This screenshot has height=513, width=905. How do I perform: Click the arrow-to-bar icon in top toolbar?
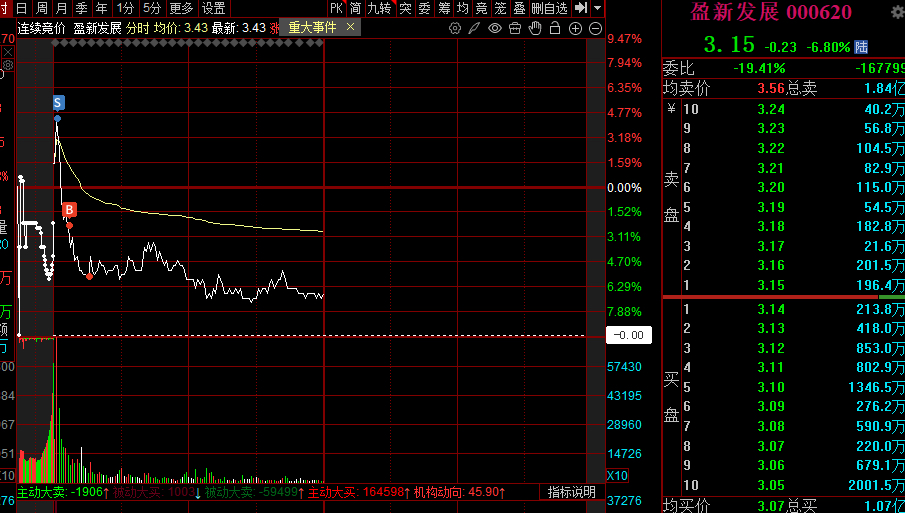point(581,8)
